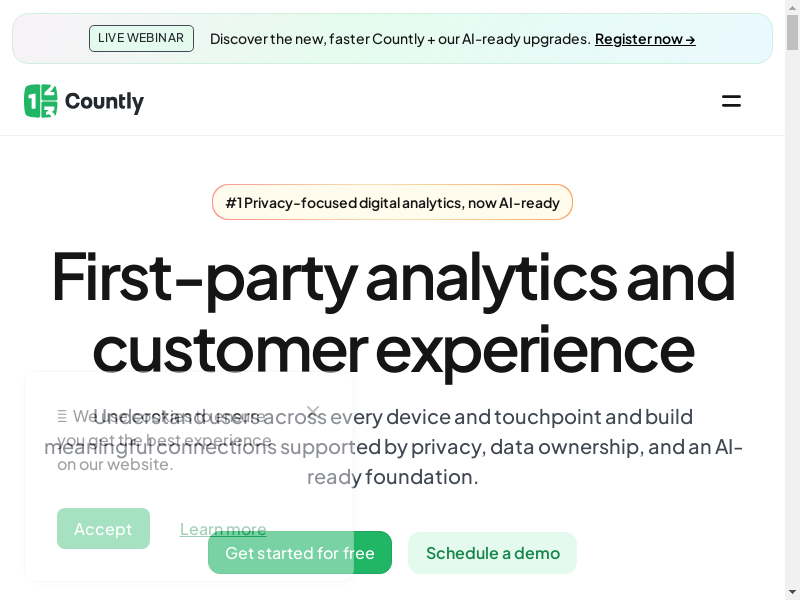Click the page scrollbar thumb

click(793, 32)
